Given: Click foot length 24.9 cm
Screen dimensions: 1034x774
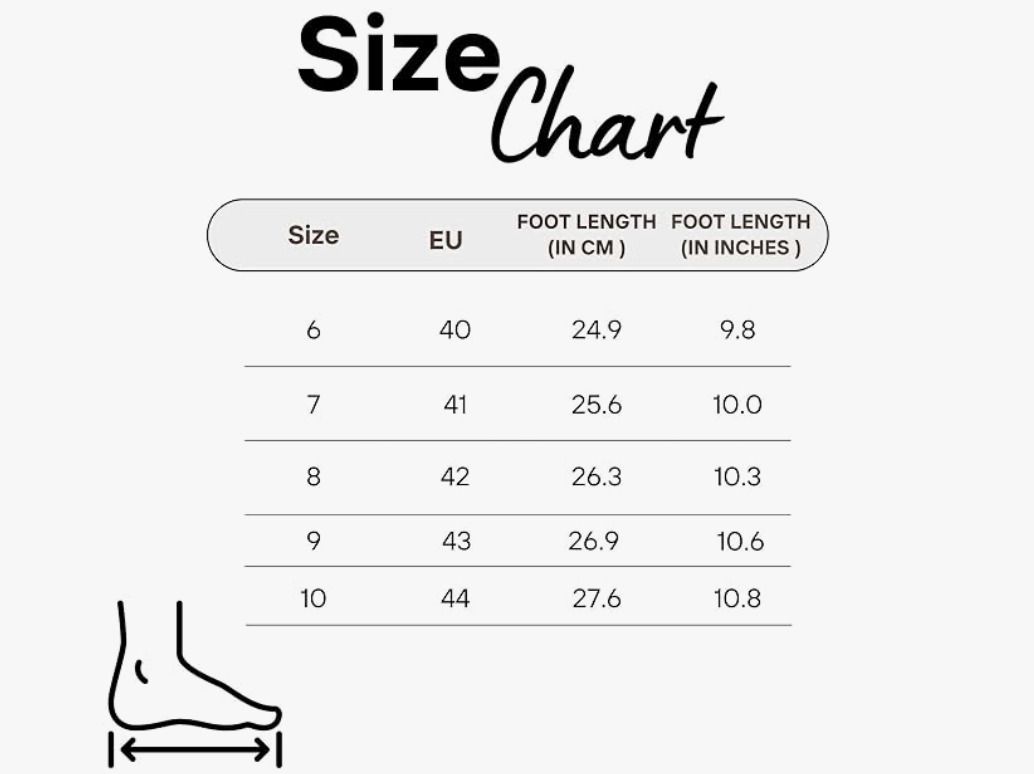Looking at the screenshot, I should tap(596, 330).
